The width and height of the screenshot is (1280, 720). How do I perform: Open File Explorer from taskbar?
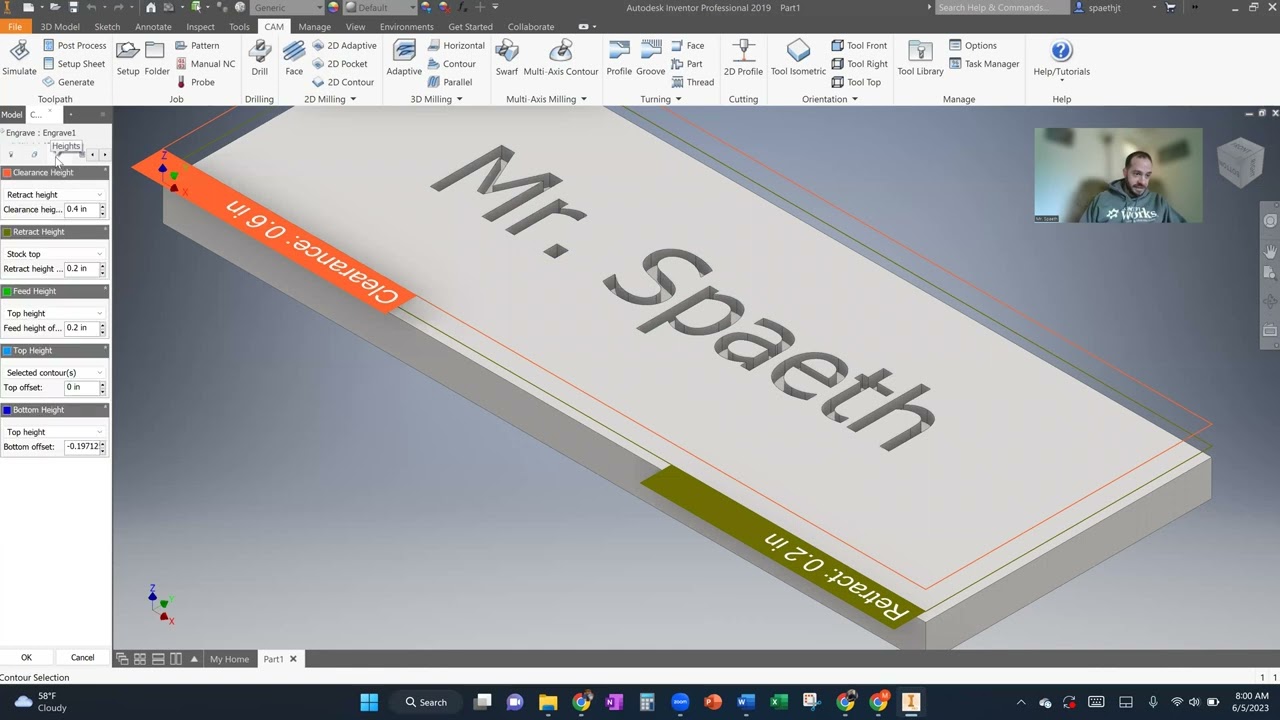[x=548, y=702]
